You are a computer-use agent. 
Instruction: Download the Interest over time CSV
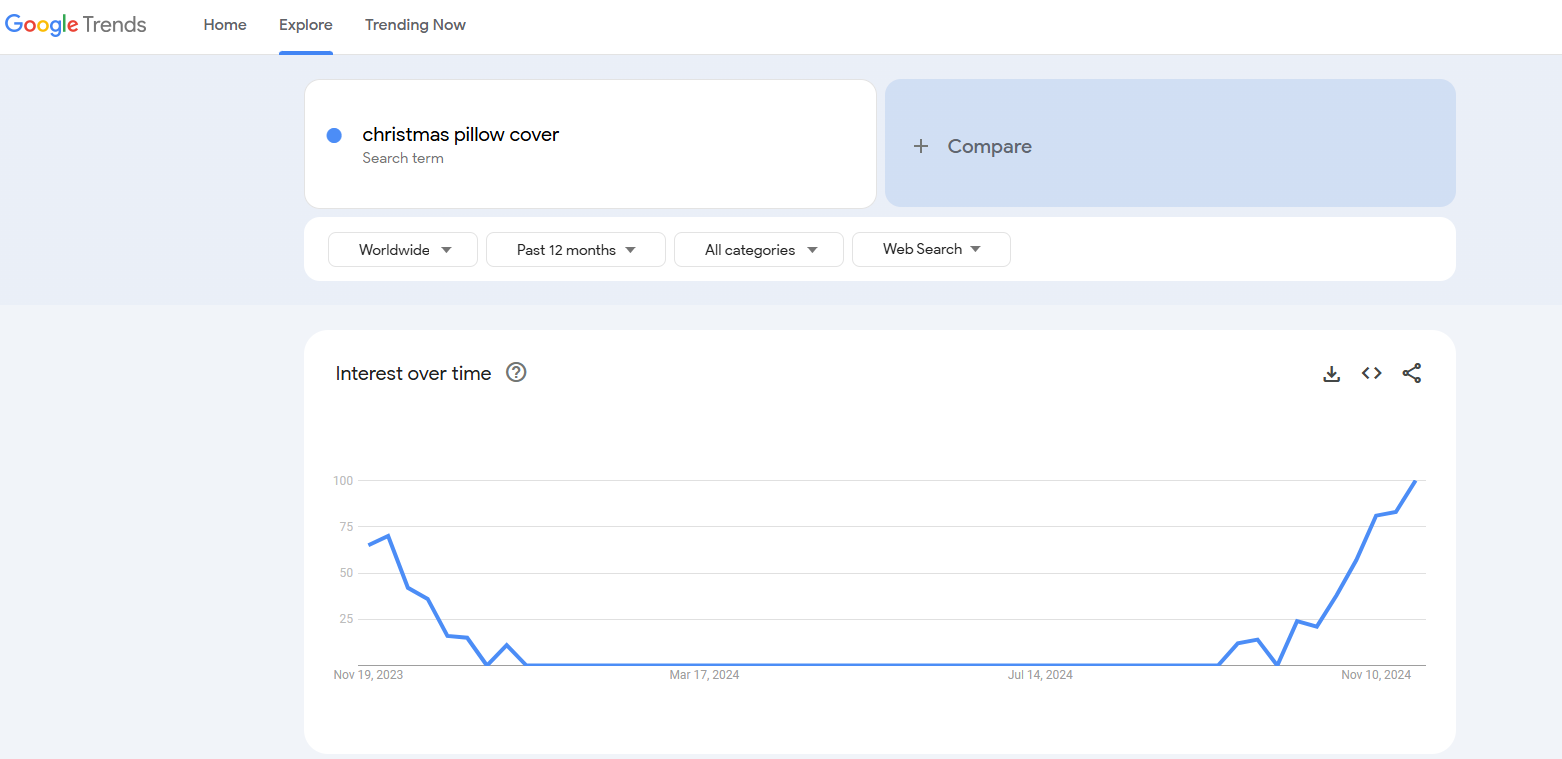[x=1331, y=374]
